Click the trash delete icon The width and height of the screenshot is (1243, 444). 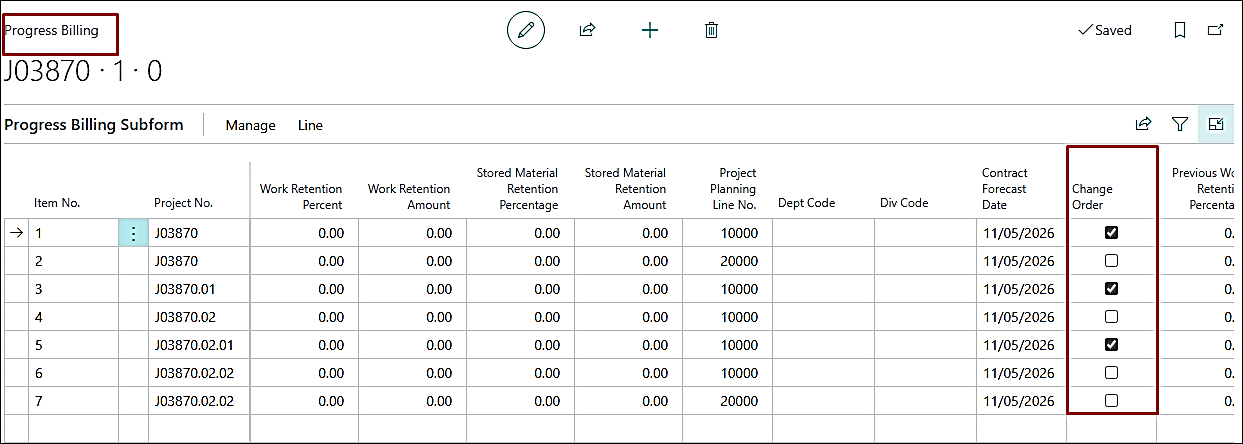[x=711, y=30]
